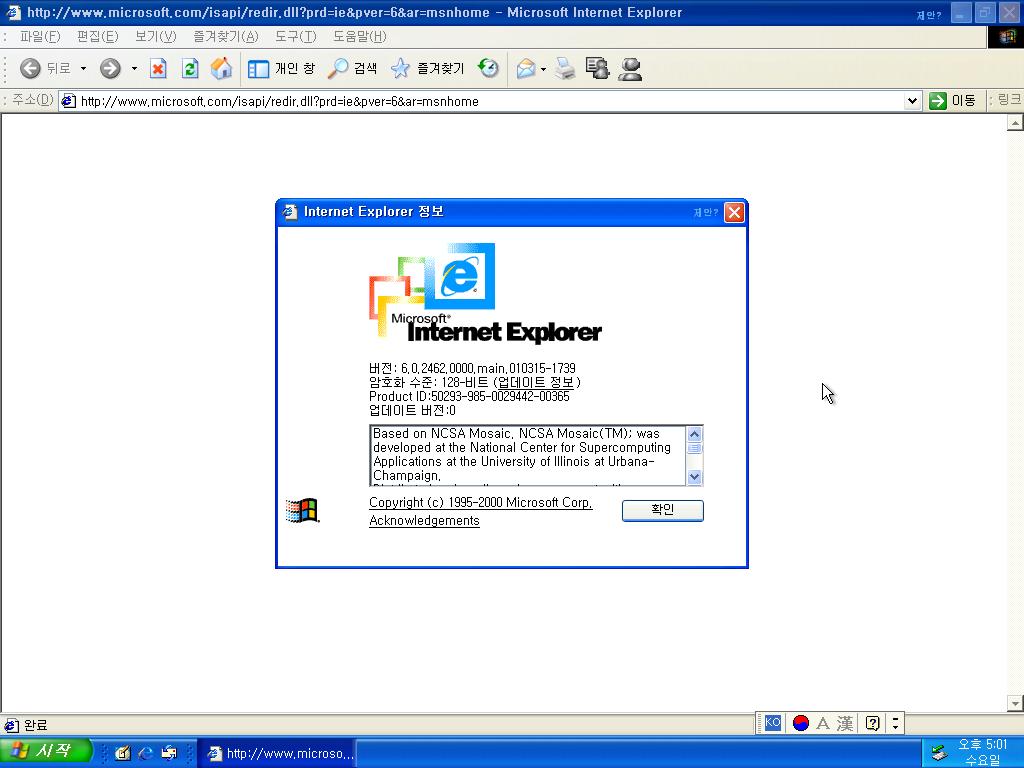Click the scroll thumb in the license textbox

click(x=694, y=448)
